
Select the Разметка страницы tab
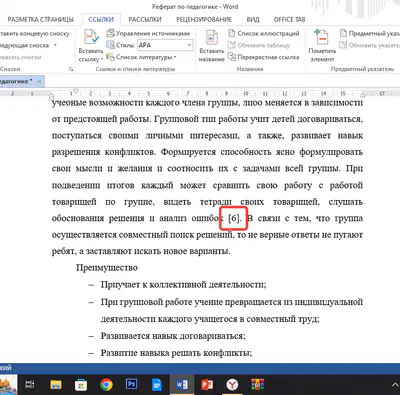click(40, 19)
